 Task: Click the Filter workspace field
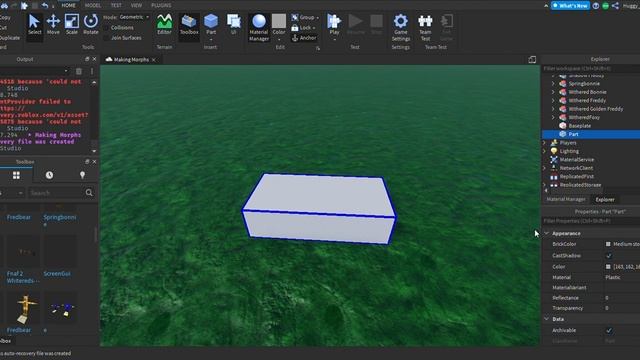pyautogui.click(x=591, y=69)
